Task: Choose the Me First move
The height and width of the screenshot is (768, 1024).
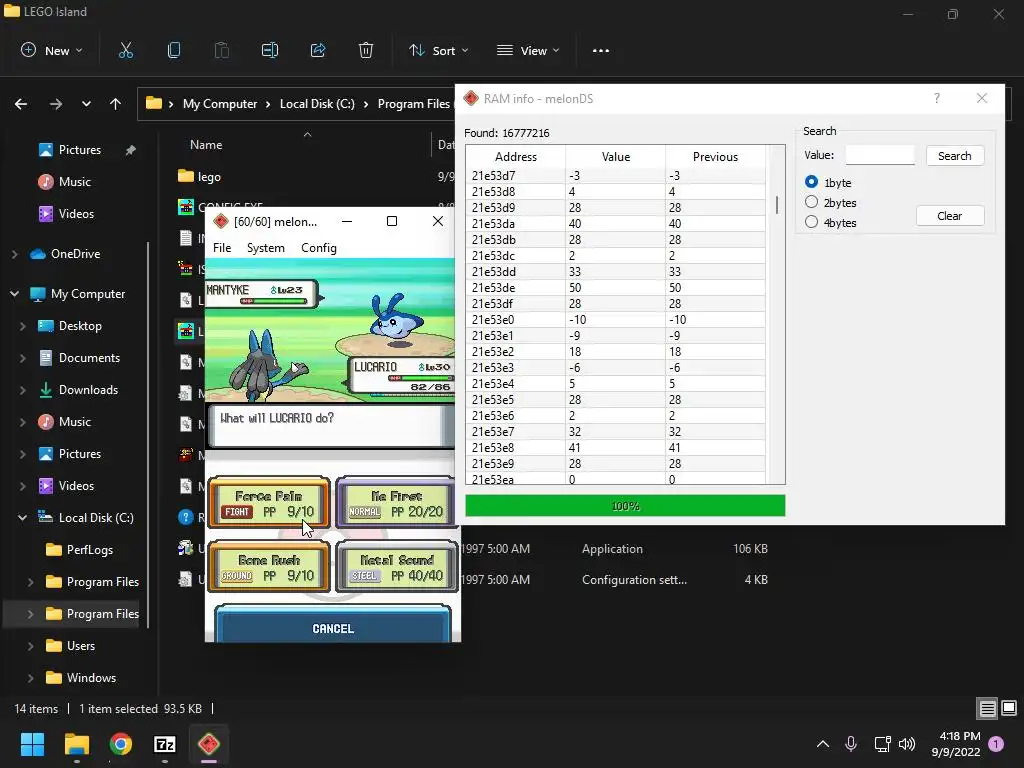Action: [x=396, y=503]
